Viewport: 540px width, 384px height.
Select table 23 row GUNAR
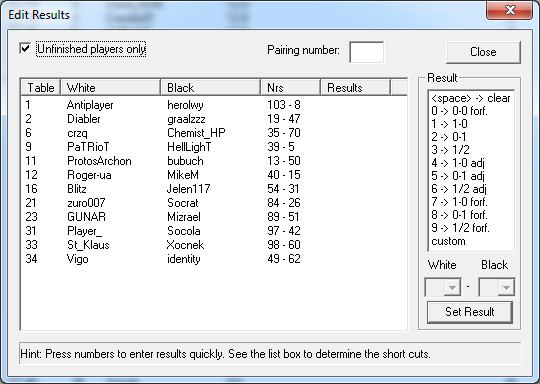click(x=214, y=217)
